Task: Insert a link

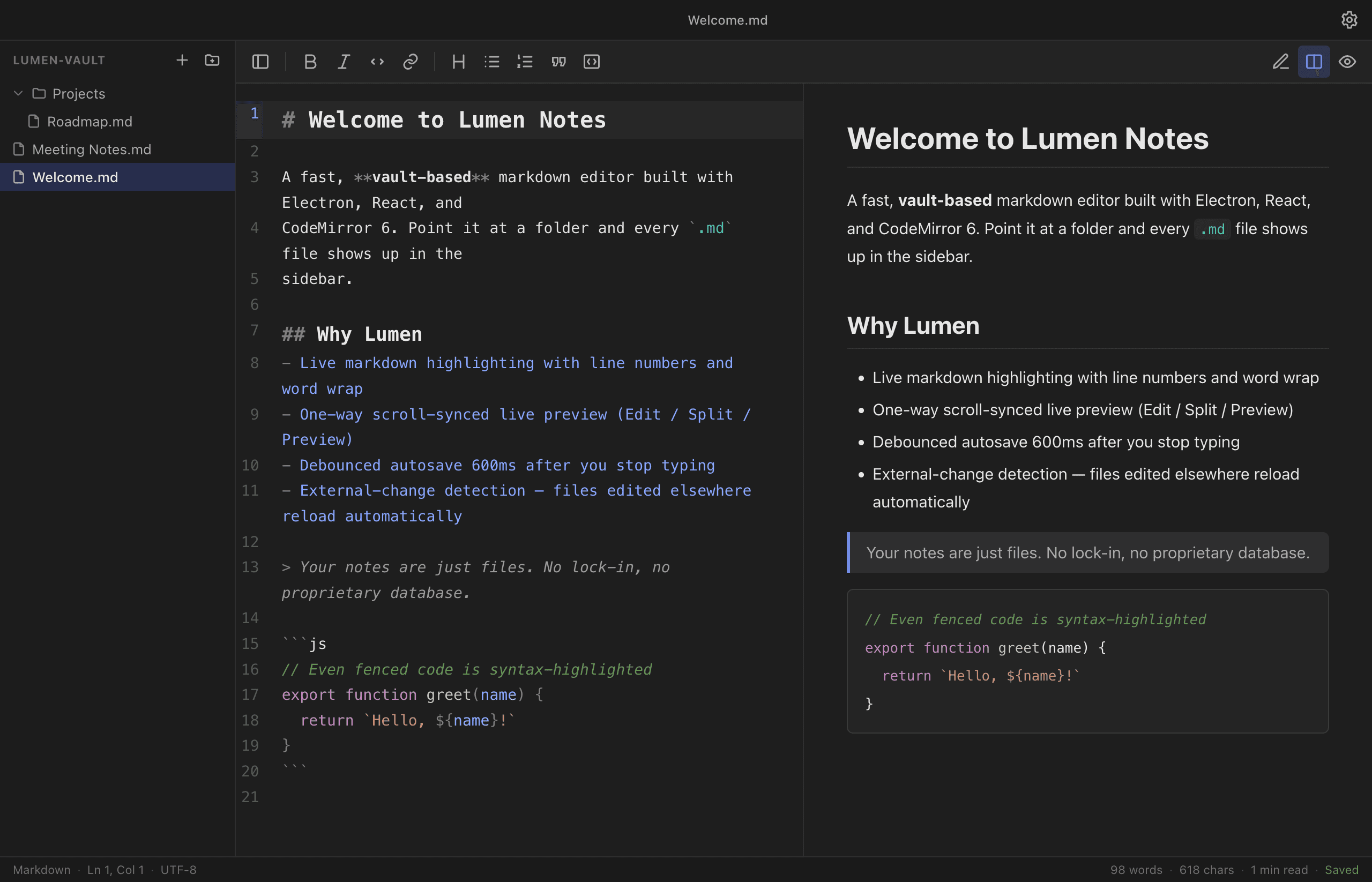Action: (x=410, y=62)
